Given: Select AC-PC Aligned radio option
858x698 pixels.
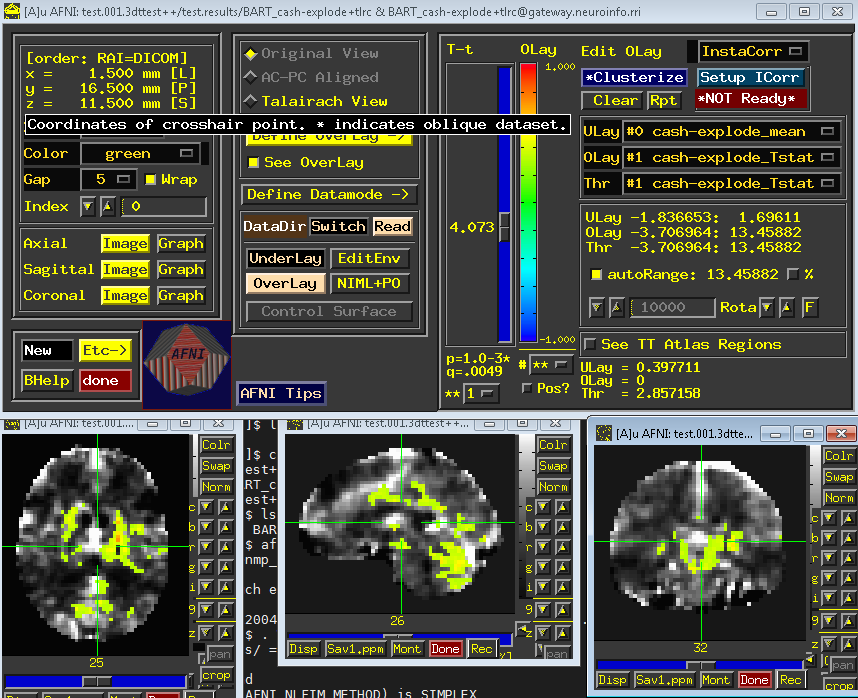Looking at the screenshot, I should 312,78.
